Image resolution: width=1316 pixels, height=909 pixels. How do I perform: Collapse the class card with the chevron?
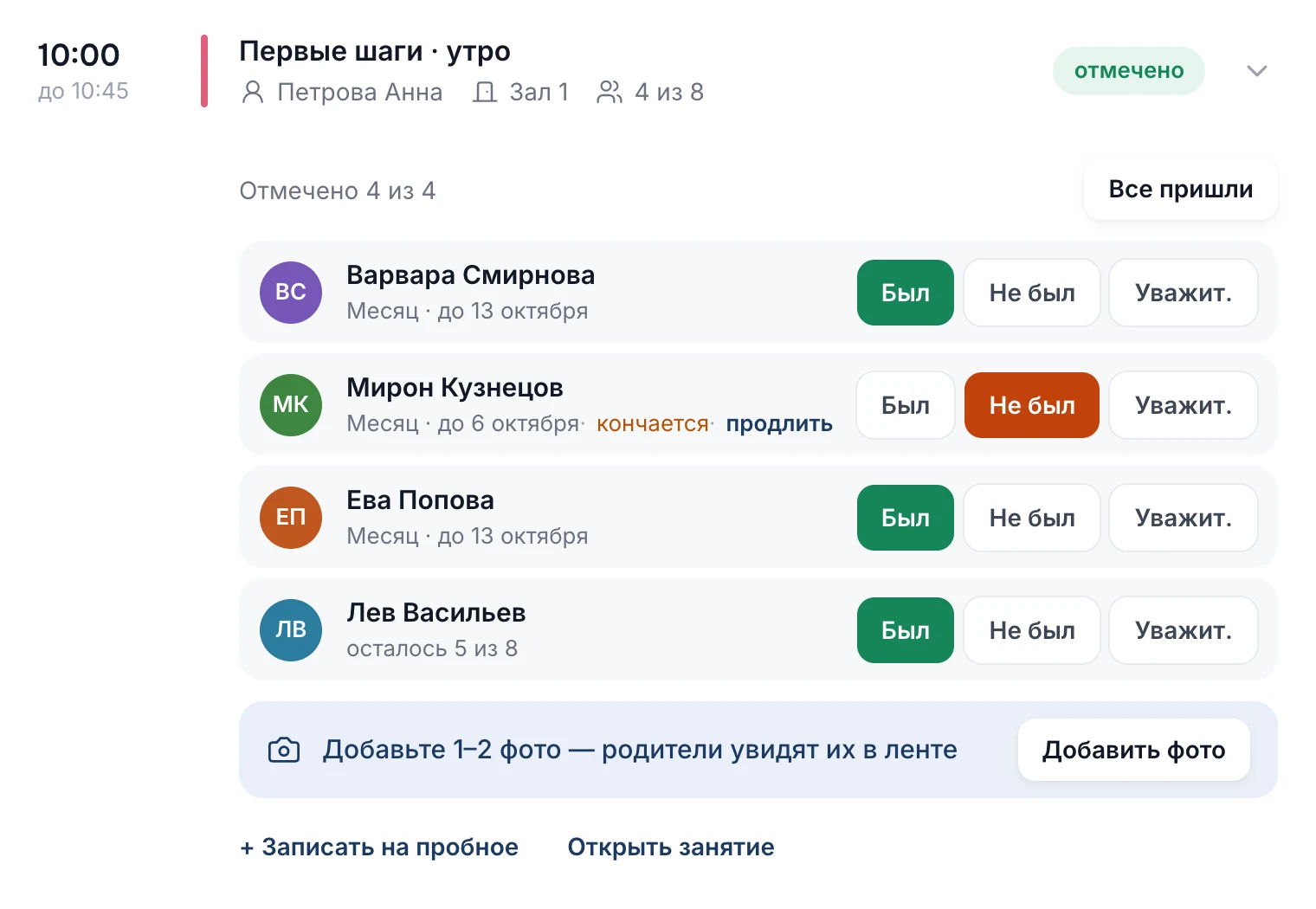(x=1256, y=71)
